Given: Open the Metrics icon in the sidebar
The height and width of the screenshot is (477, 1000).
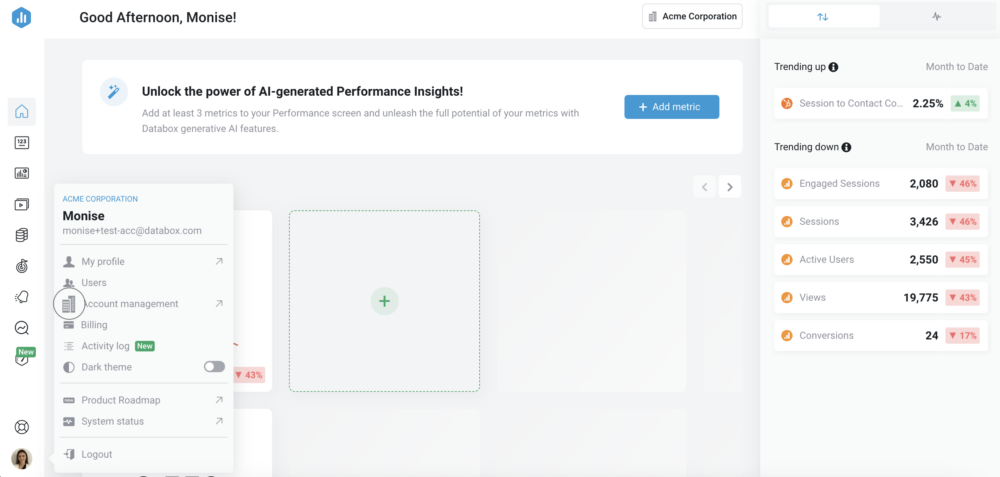Looking at the screenshot, I should point(22,142).
